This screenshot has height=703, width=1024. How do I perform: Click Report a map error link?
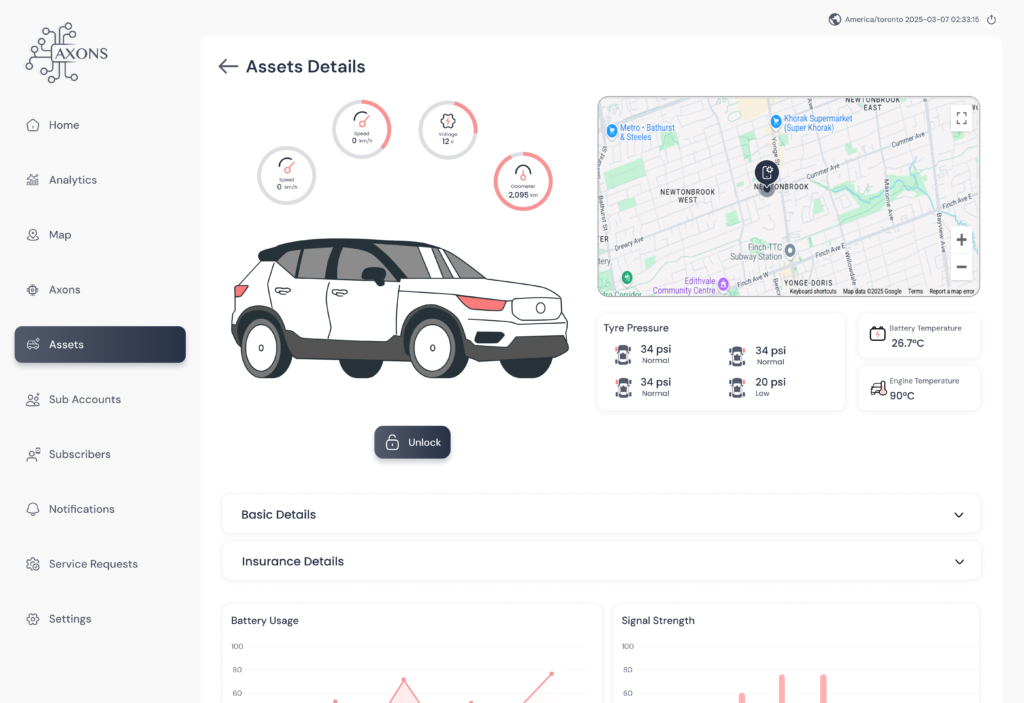click(x=951, y=292)
